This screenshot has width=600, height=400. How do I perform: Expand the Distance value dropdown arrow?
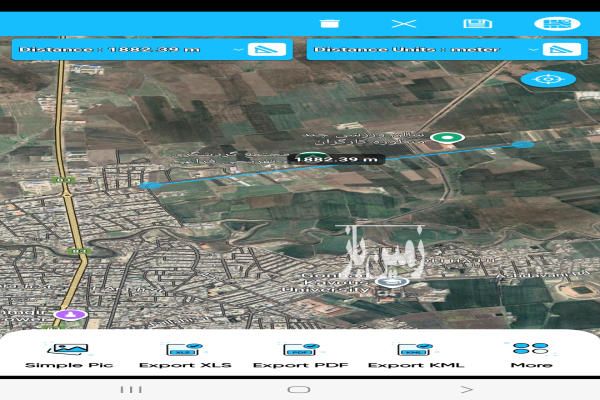click(238, 49)
